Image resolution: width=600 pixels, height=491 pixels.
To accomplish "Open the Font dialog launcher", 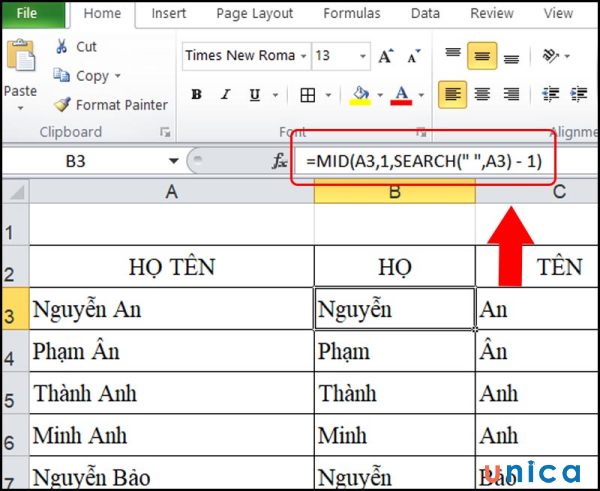I will (421, 132).
